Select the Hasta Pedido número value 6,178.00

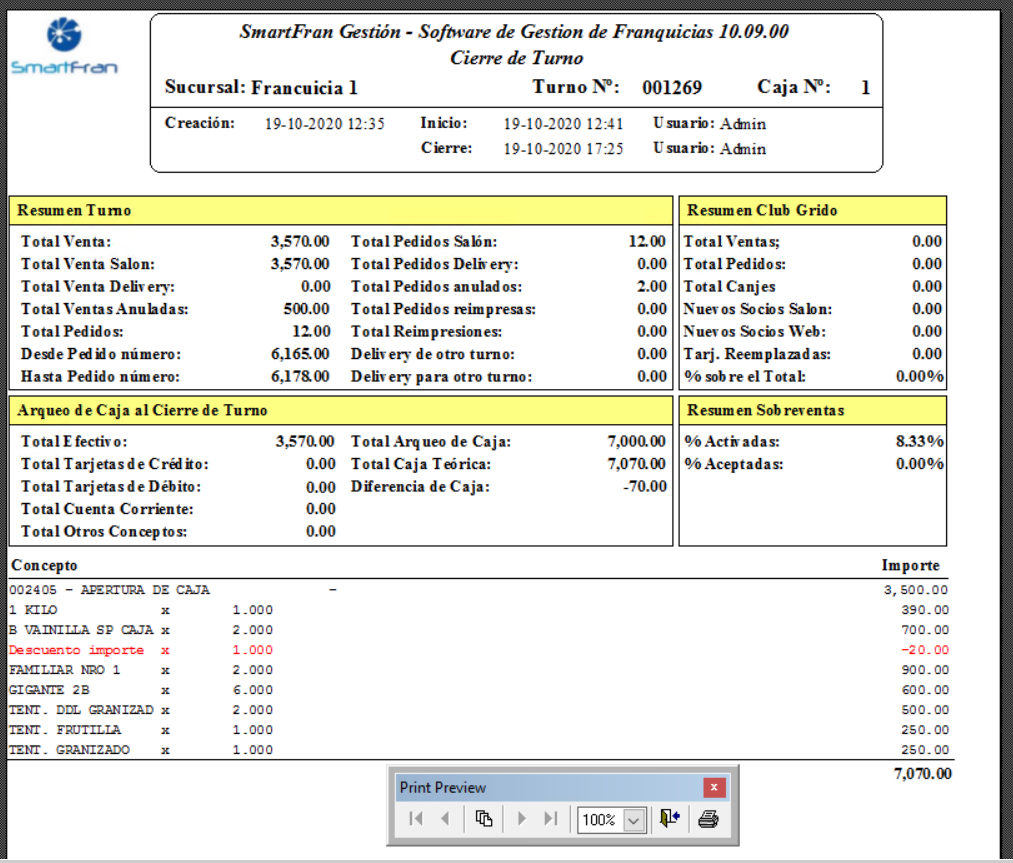pyautogui.click(x=300, y=377)
